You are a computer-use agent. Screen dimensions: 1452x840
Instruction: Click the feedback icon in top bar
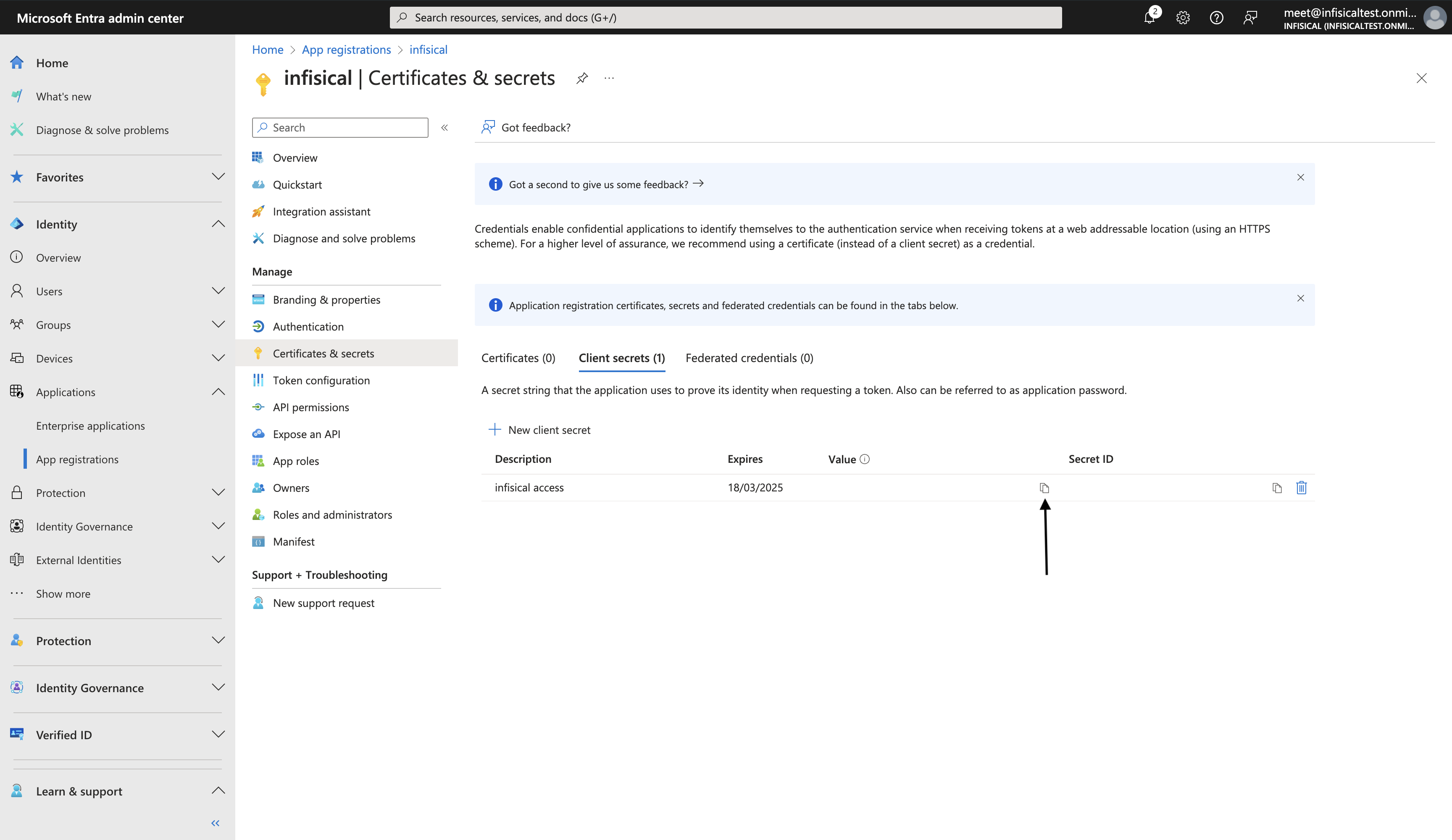click(1250, 18)
